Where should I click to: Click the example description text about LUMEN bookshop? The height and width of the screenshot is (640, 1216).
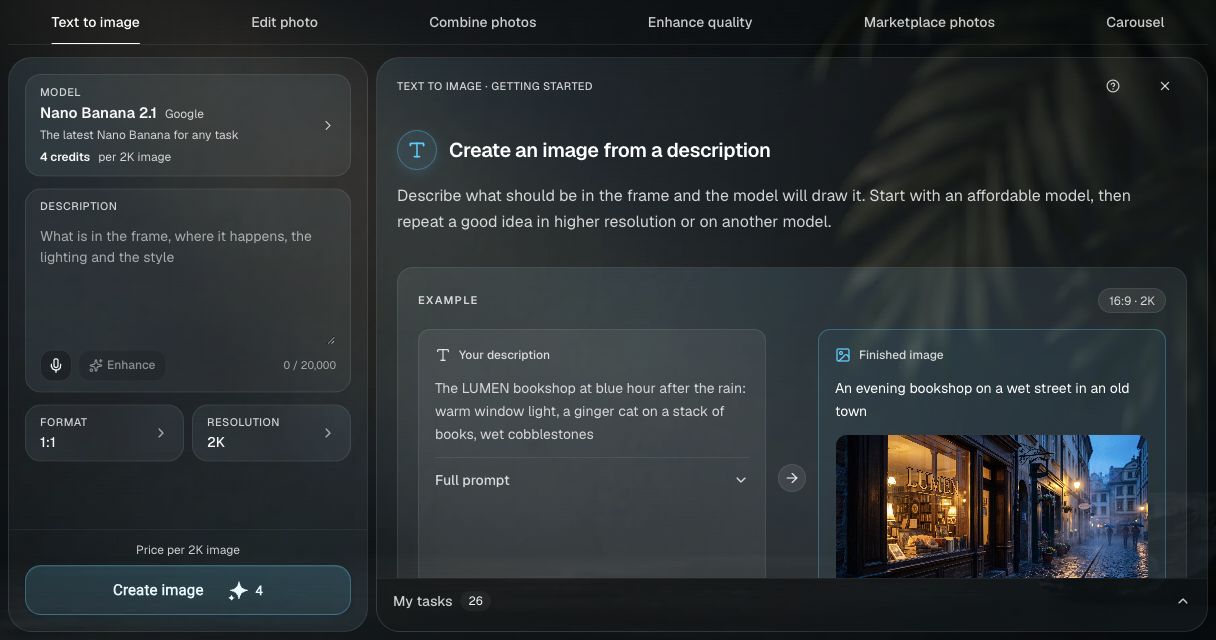[591, 411]
